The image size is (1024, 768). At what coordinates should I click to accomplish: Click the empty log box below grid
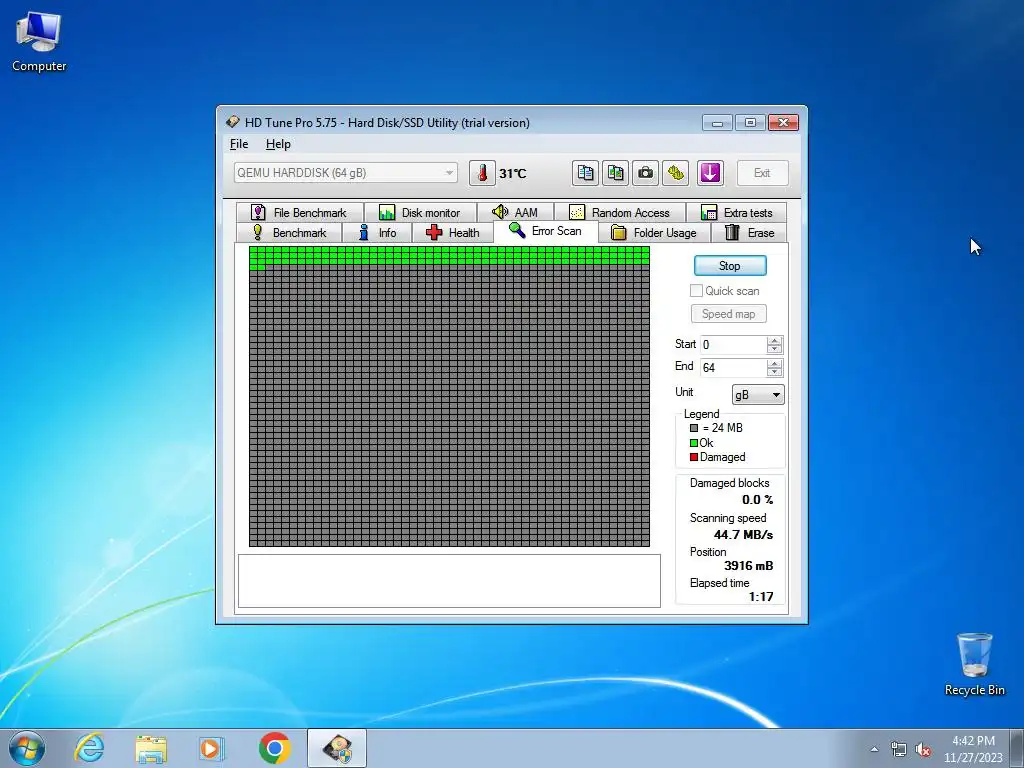[449, 581]
